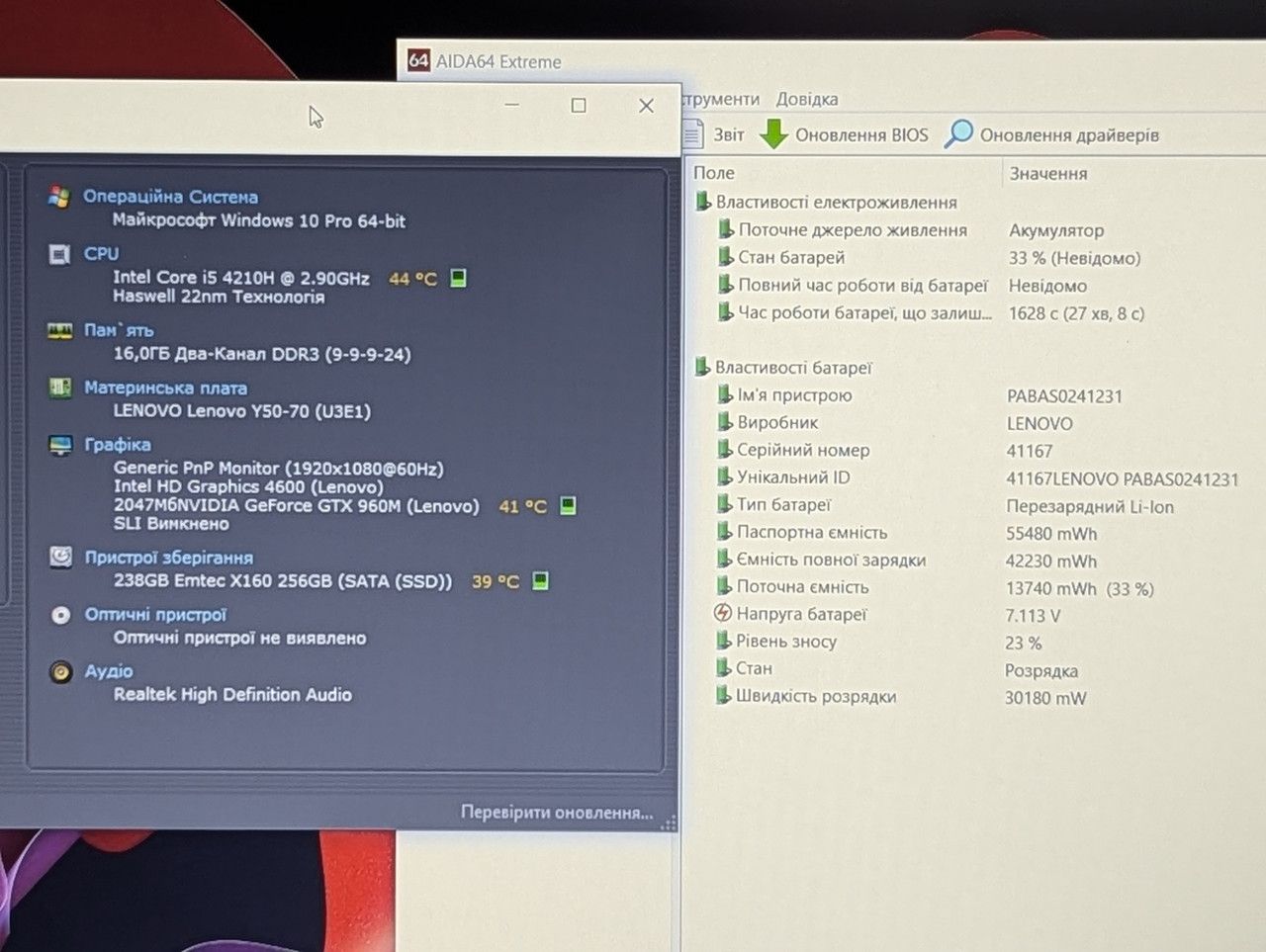The image size is (1266, 952).
Task: Open the Оптичні пристрої section link
Action: coord(155,615)
